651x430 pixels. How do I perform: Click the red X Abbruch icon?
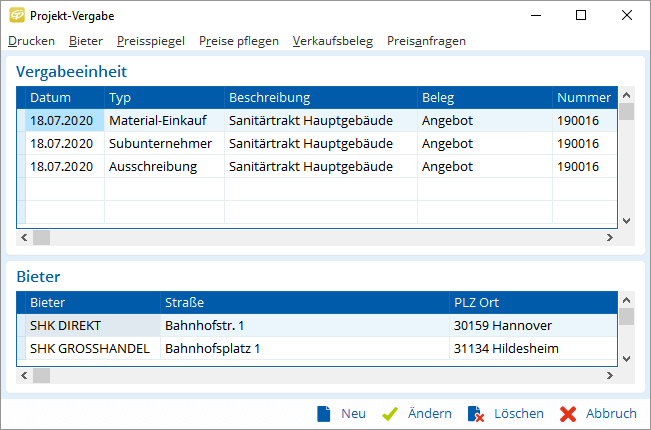pos(568,413)
